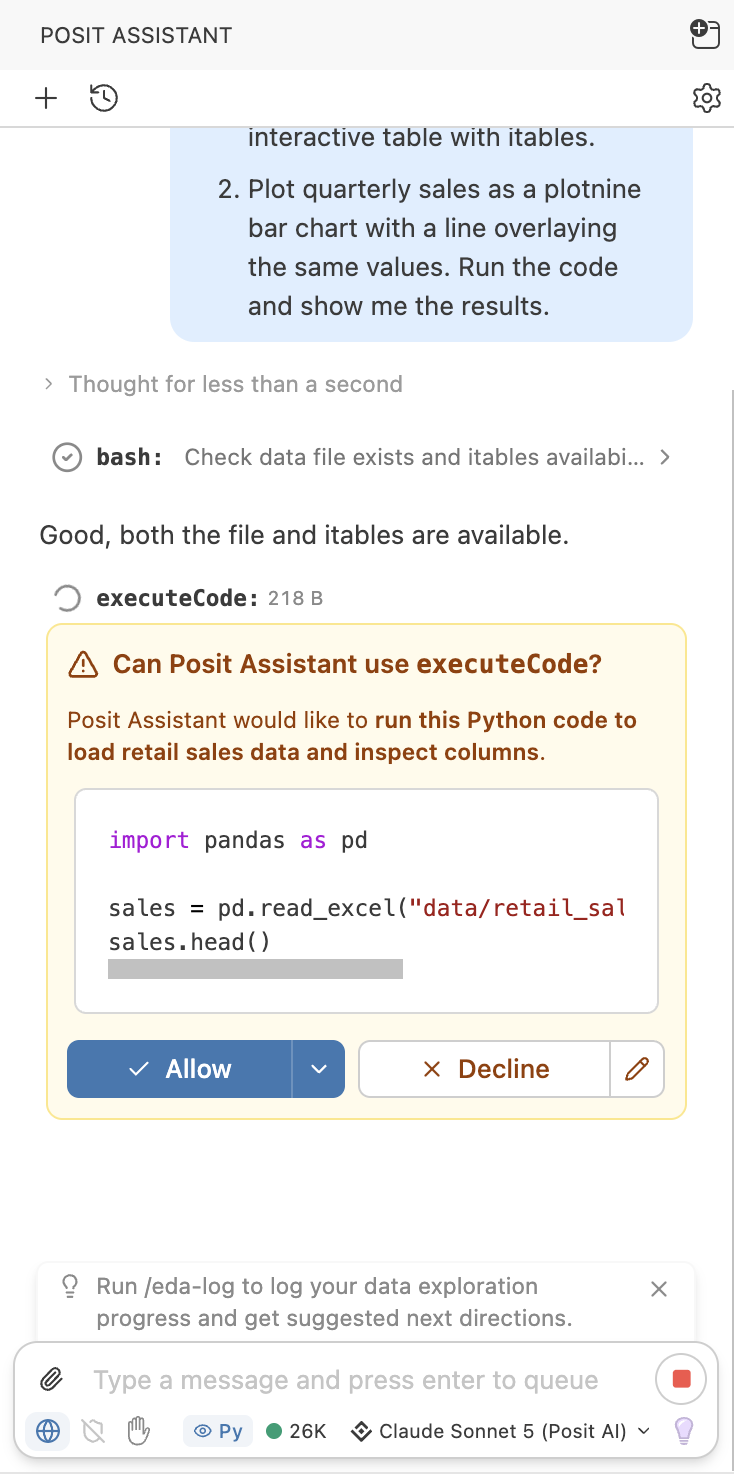The height and width of the screenshot is (1474, 734).
Task: Click the 'Plot quarterly sales as a plotnine' message text
Action: point(444,189)
